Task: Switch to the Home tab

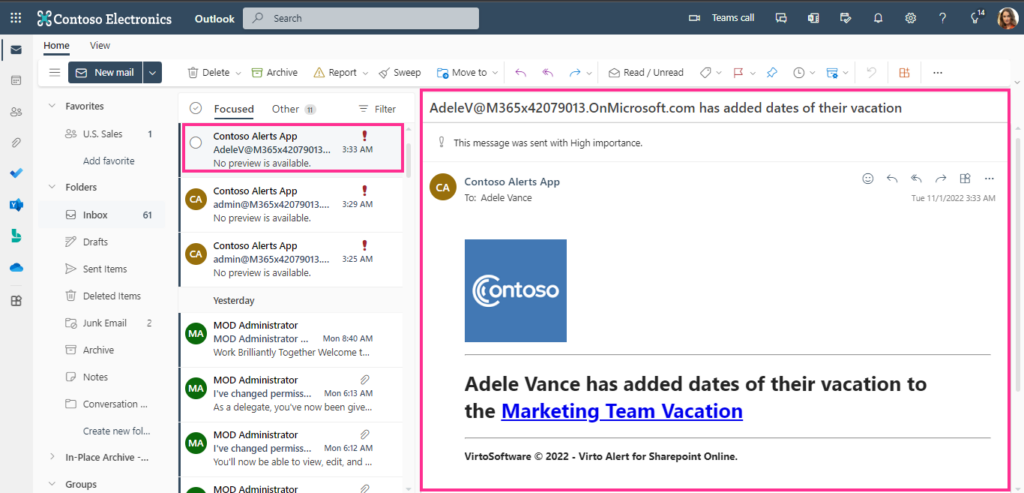Action: [56, 46]
